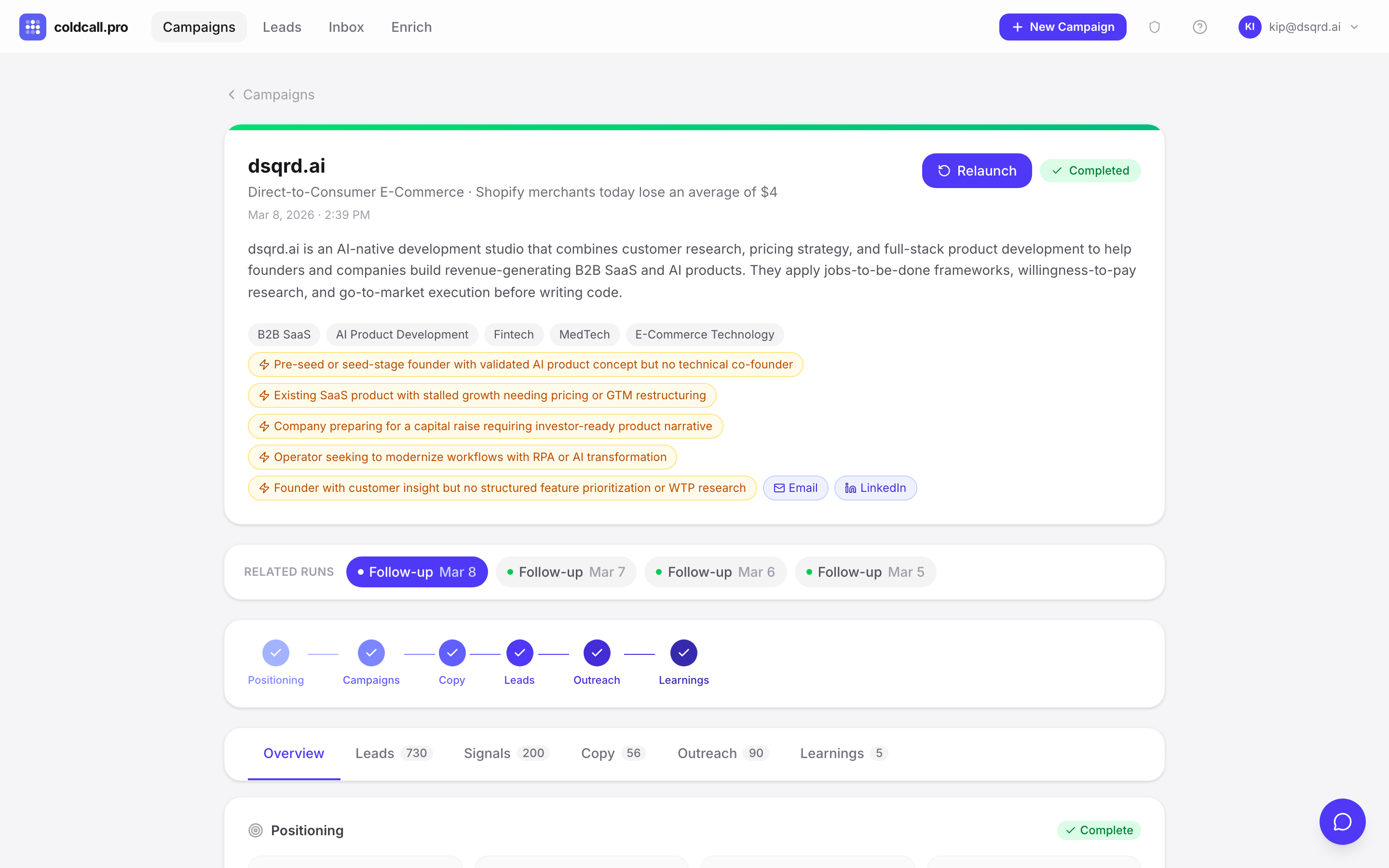Click the New Campaign button
Viewport: 1389px width, 868px height.
tap(1062, 27)
